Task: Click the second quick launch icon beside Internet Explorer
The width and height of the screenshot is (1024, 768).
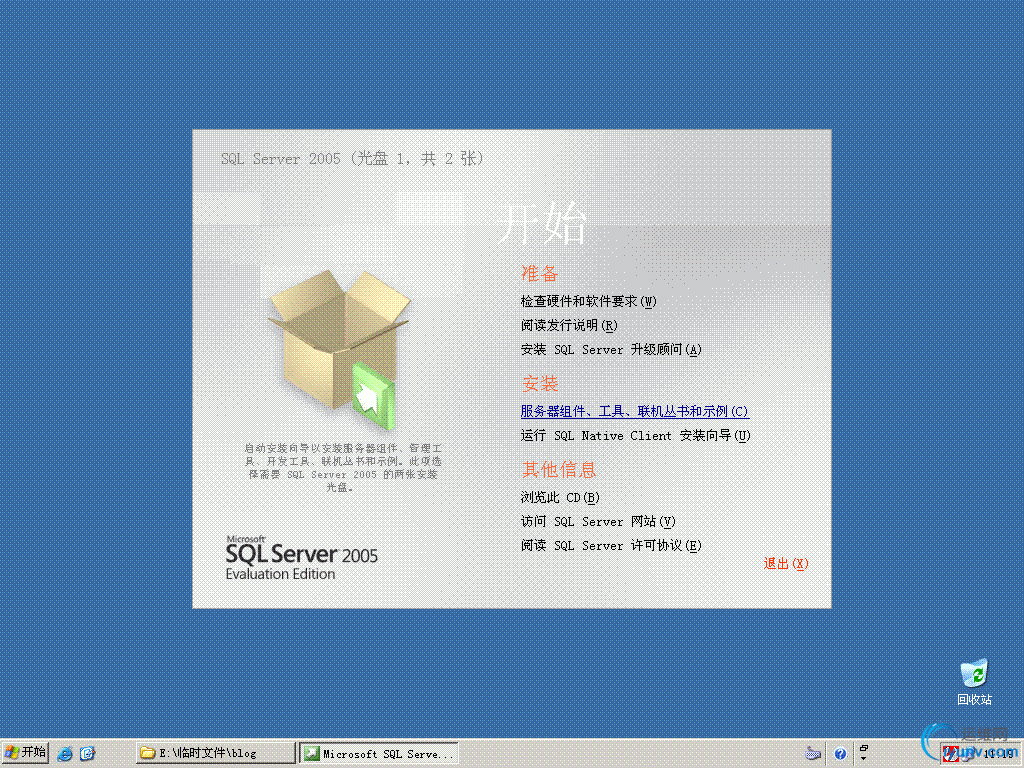Action: (x=88, y=754)
